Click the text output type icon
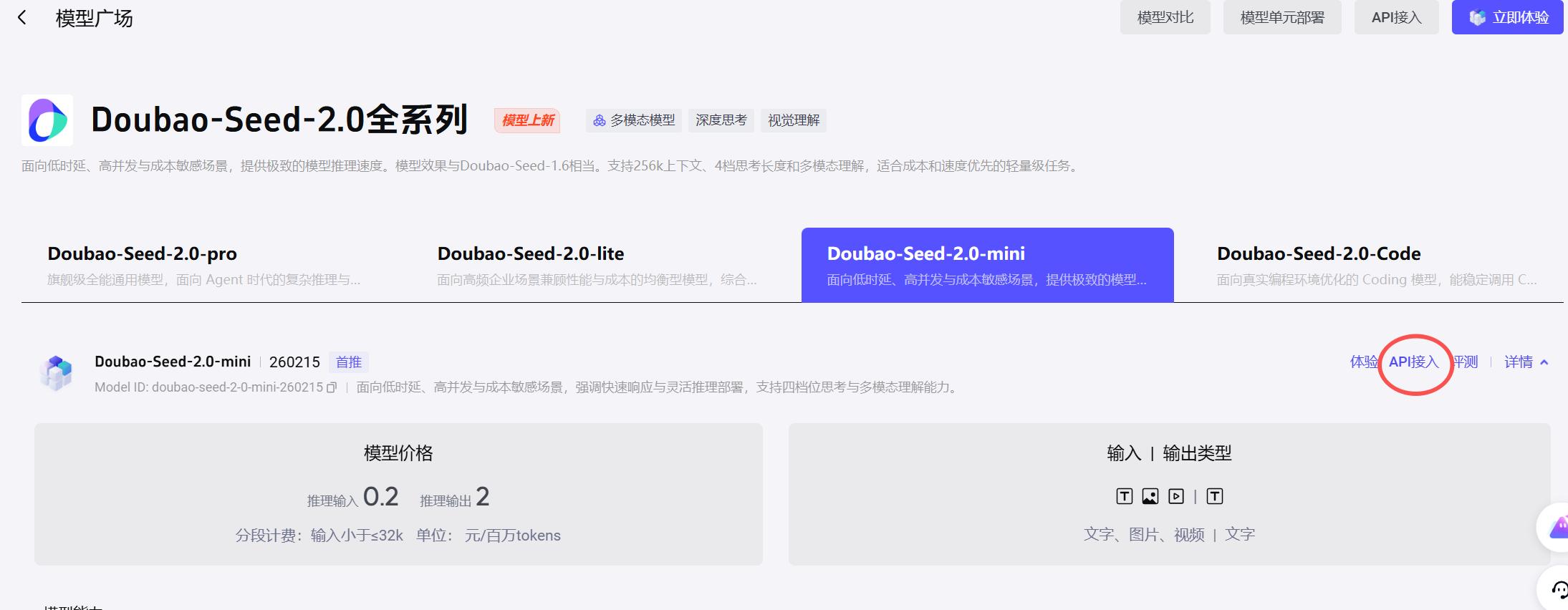The height and width of the screenshot is (610, 1568). pyautogui.click(x=1215, y=496)
